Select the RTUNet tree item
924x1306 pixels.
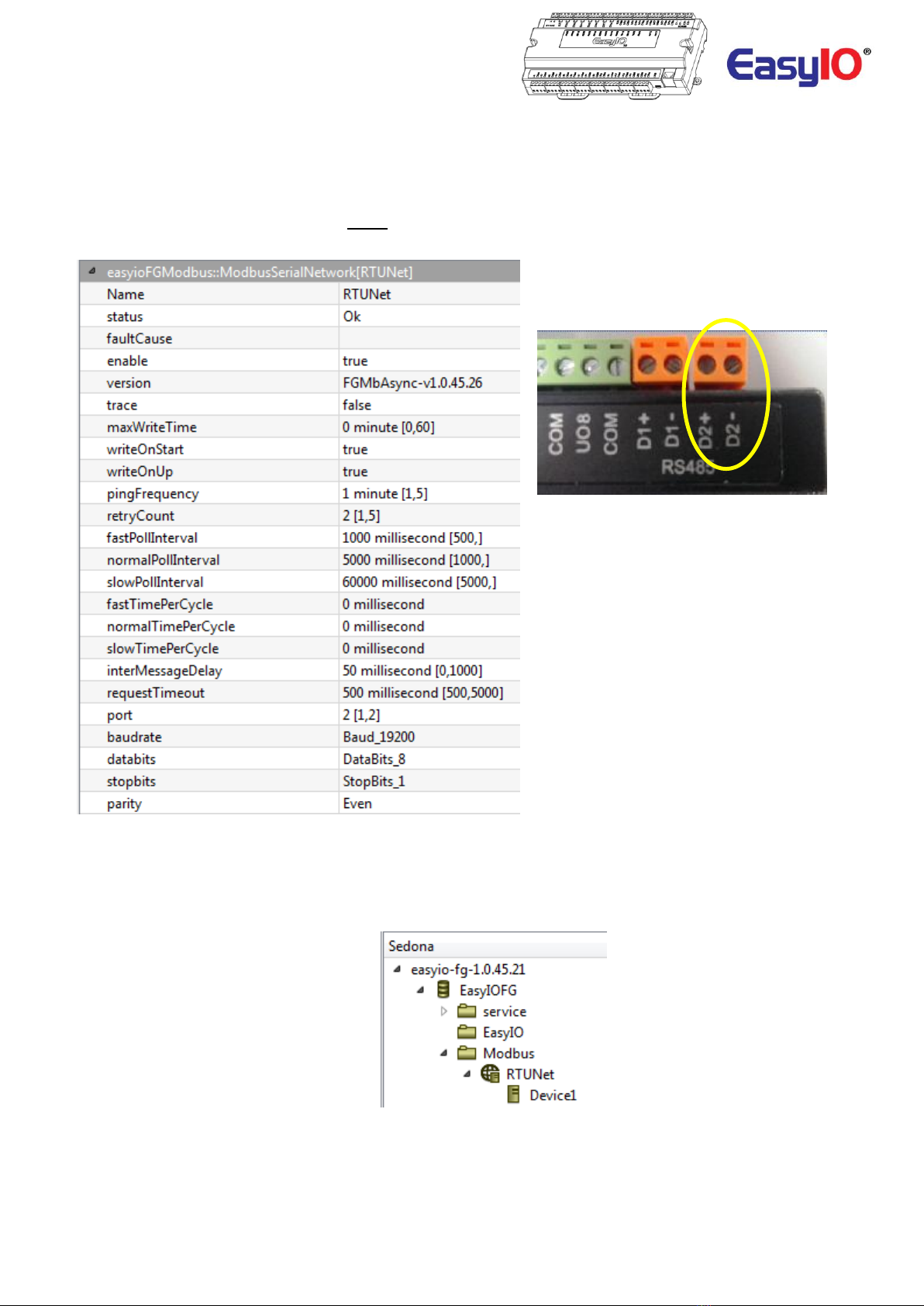530,1074
